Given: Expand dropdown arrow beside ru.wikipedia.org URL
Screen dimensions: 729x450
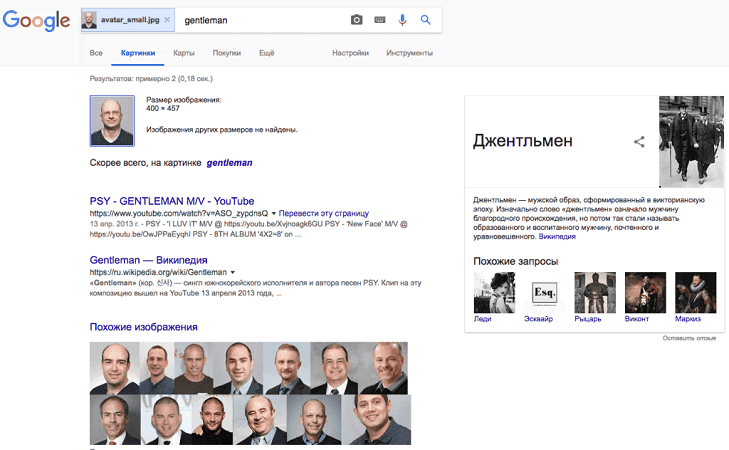Looking at the screenshot, I should coord(232,272).
